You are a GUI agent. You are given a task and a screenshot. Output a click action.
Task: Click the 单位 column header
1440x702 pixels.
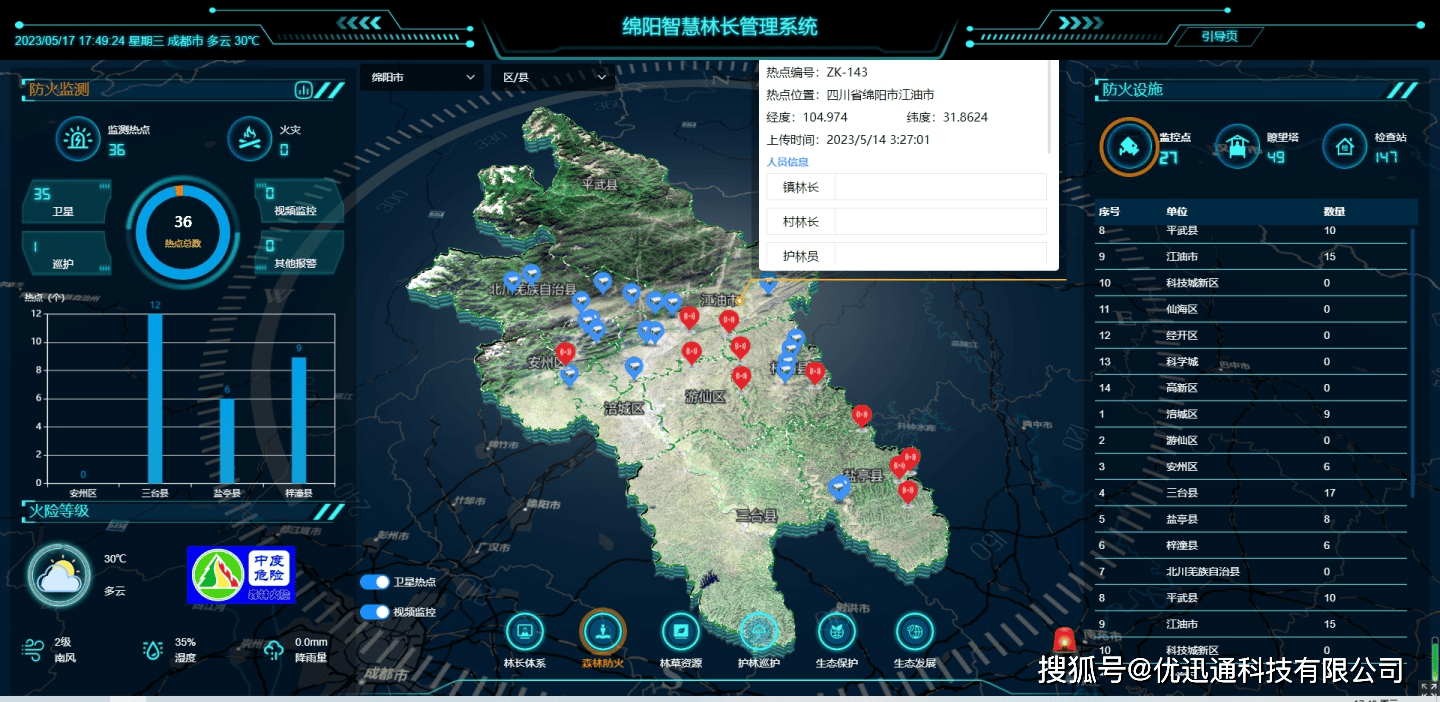point(1177,212)
